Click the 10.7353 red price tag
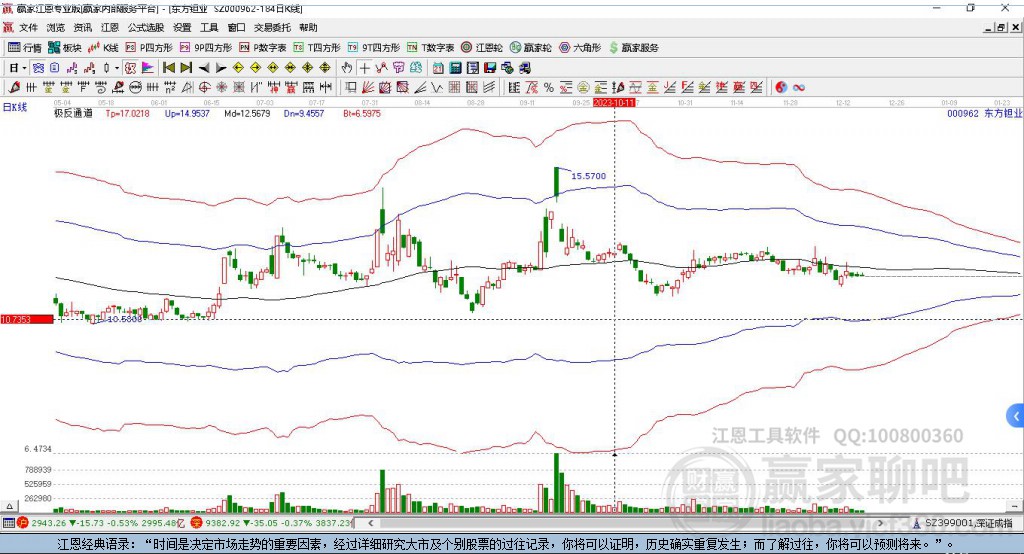The height and width of the screenshot is (554, 1024). [x=27, y=319]
